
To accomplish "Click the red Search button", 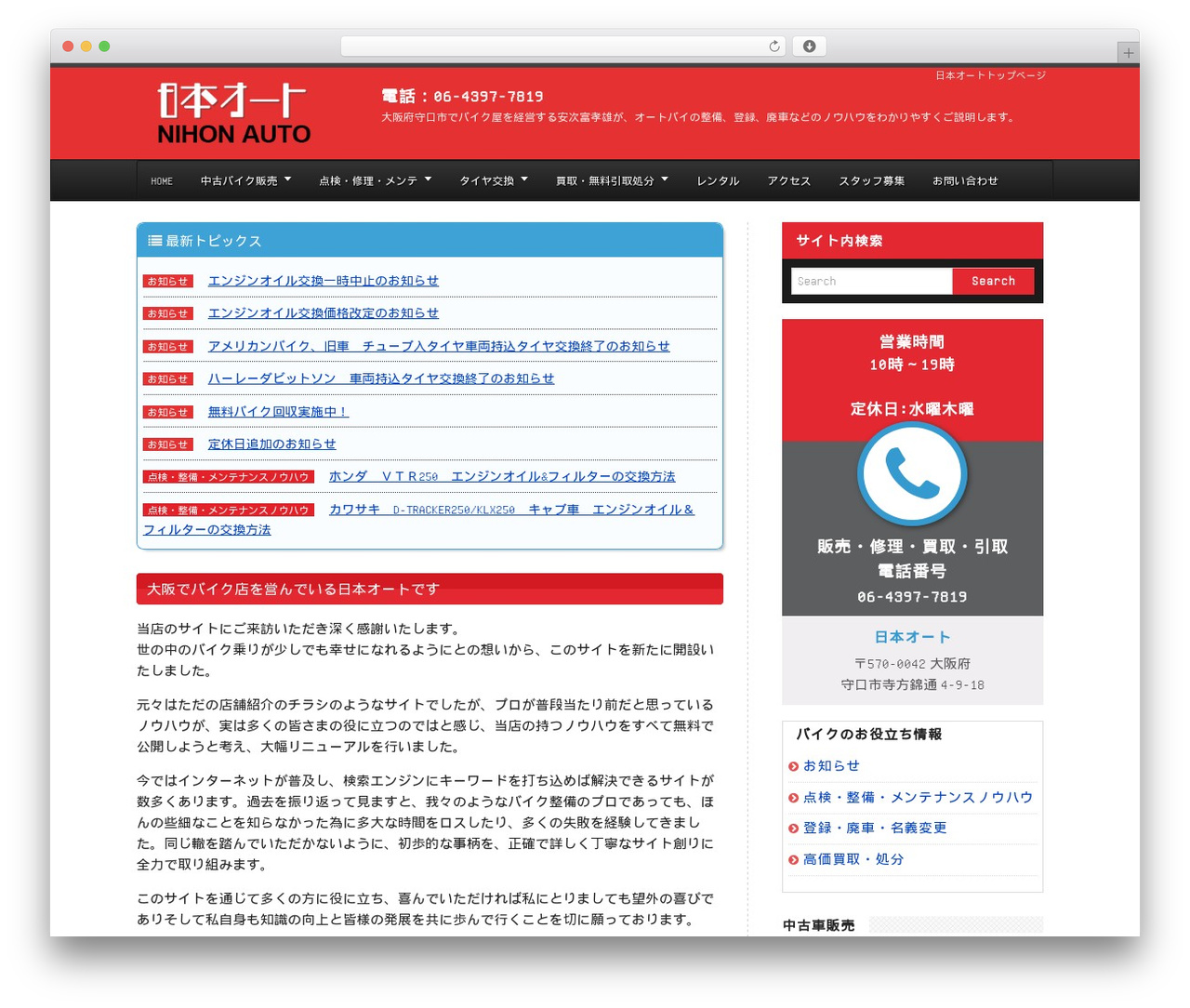I will [x=993, y=281].
